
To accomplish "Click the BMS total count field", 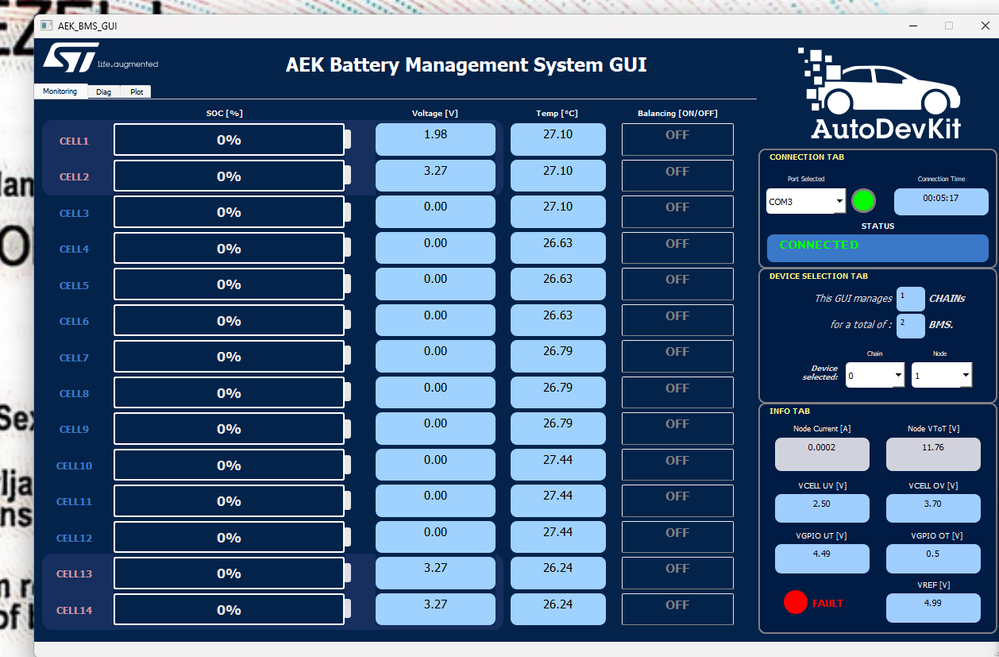I will pyautogui.click(x=910, y=326).
